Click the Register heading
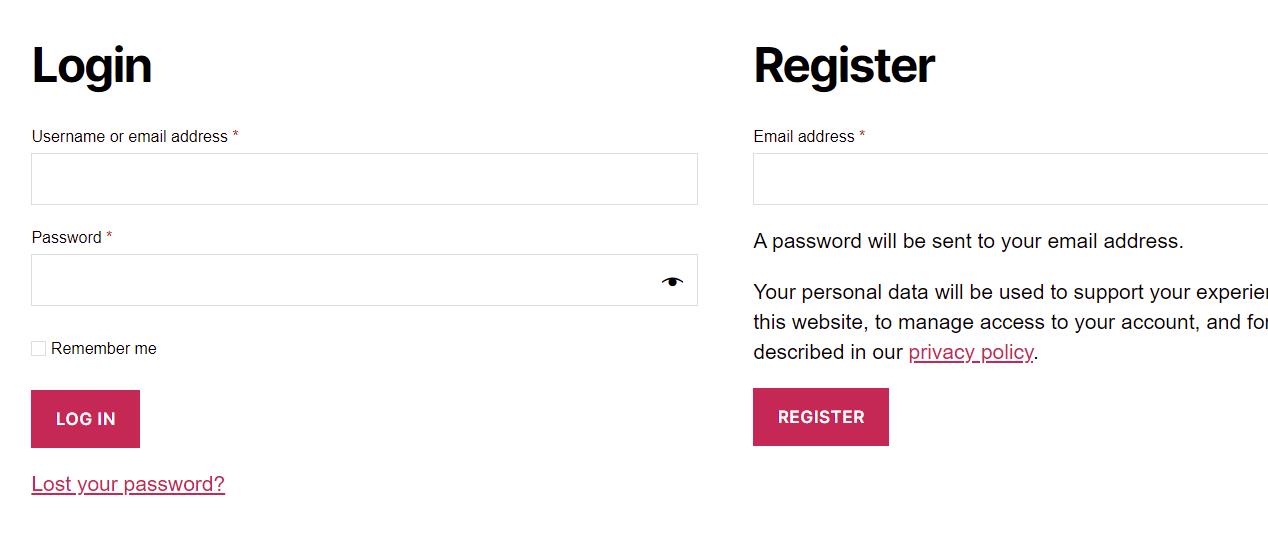 pos(844,66)
